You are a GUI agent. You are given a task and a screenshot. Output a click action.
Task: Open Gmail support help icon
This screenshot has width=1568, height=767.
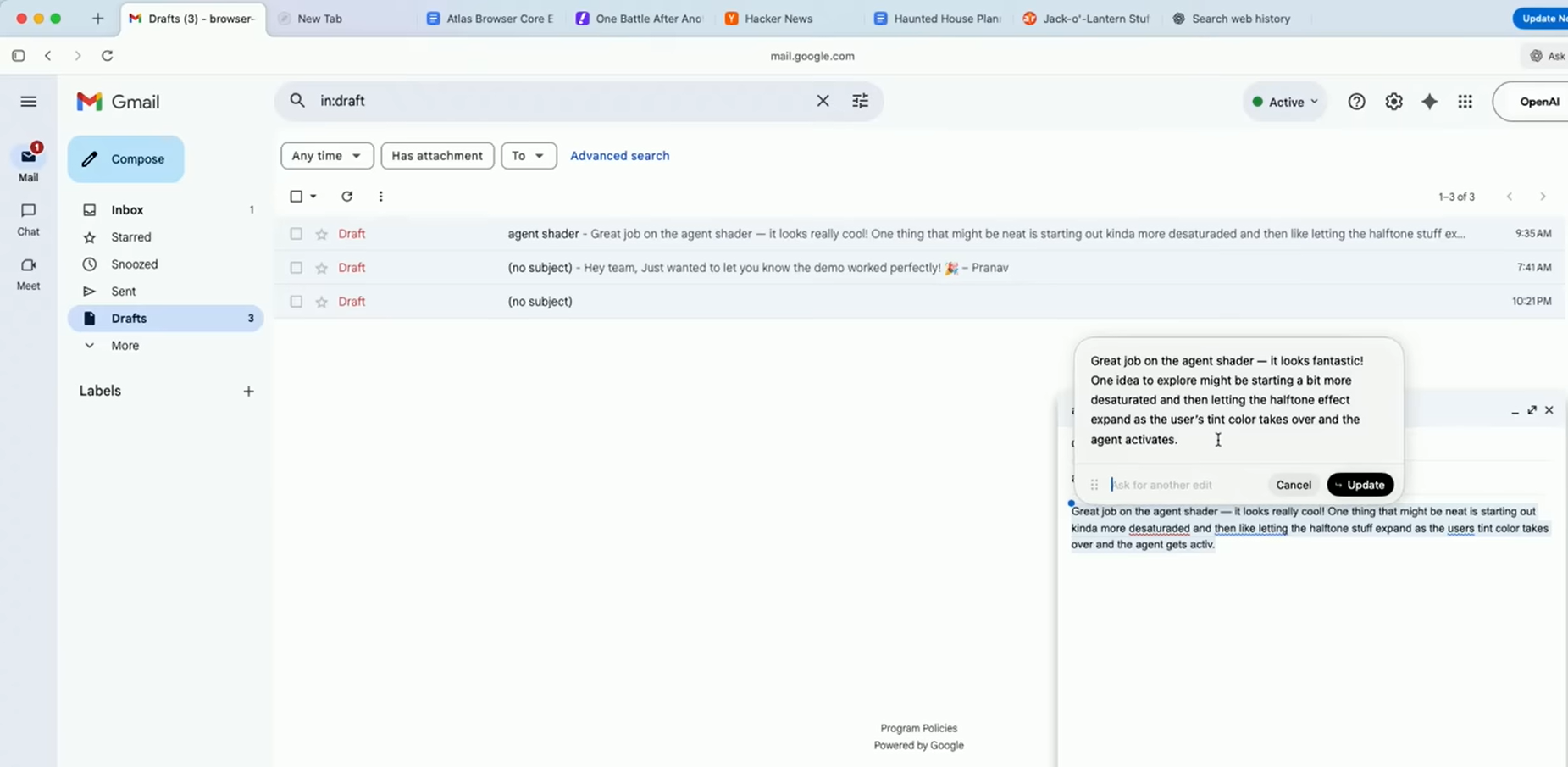pyautogui.click(x=1356, y=102)
